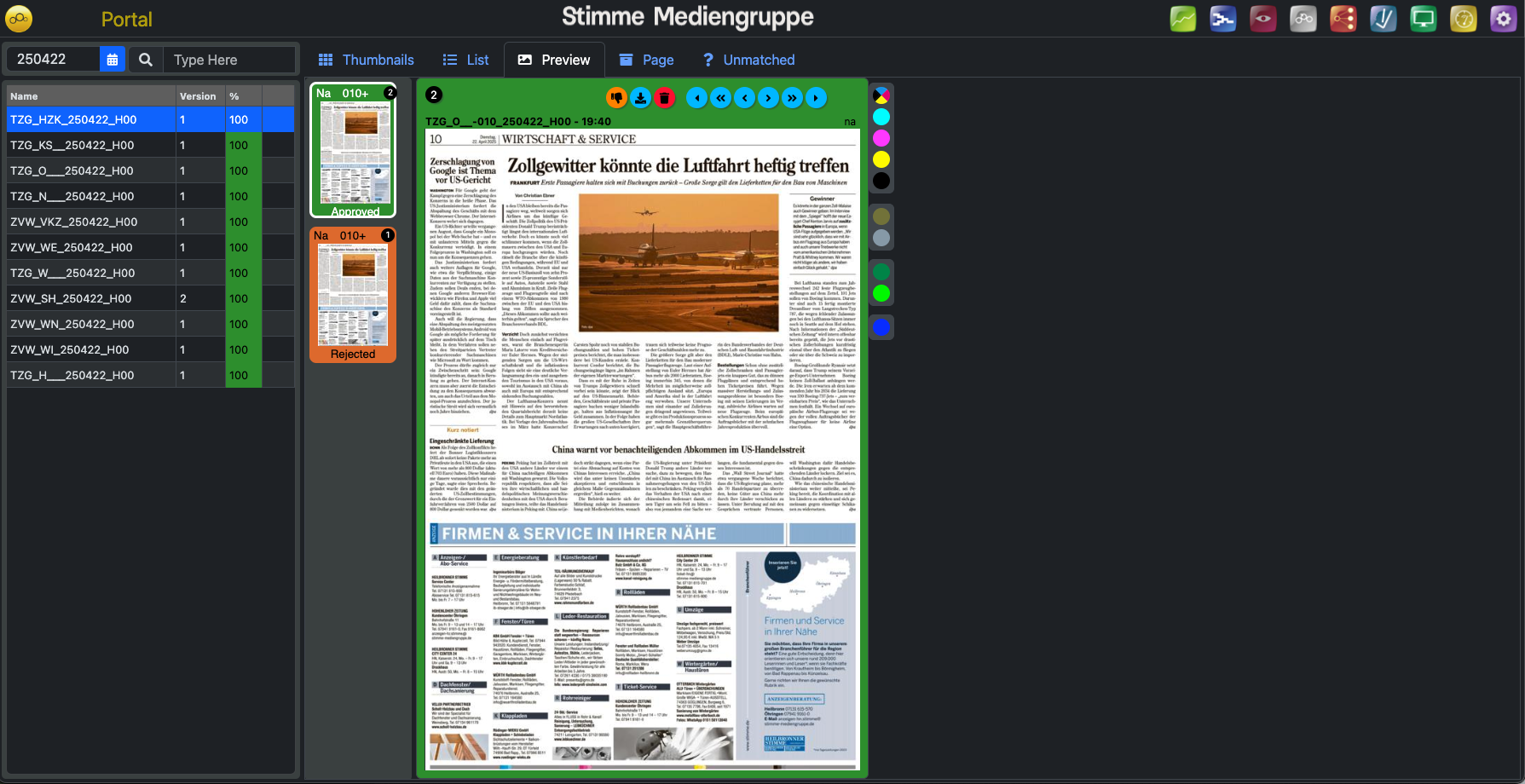
Task: Select TZG_KS__250422_H00 in the list
Action: pyautogui.click(x=72, y=145)
